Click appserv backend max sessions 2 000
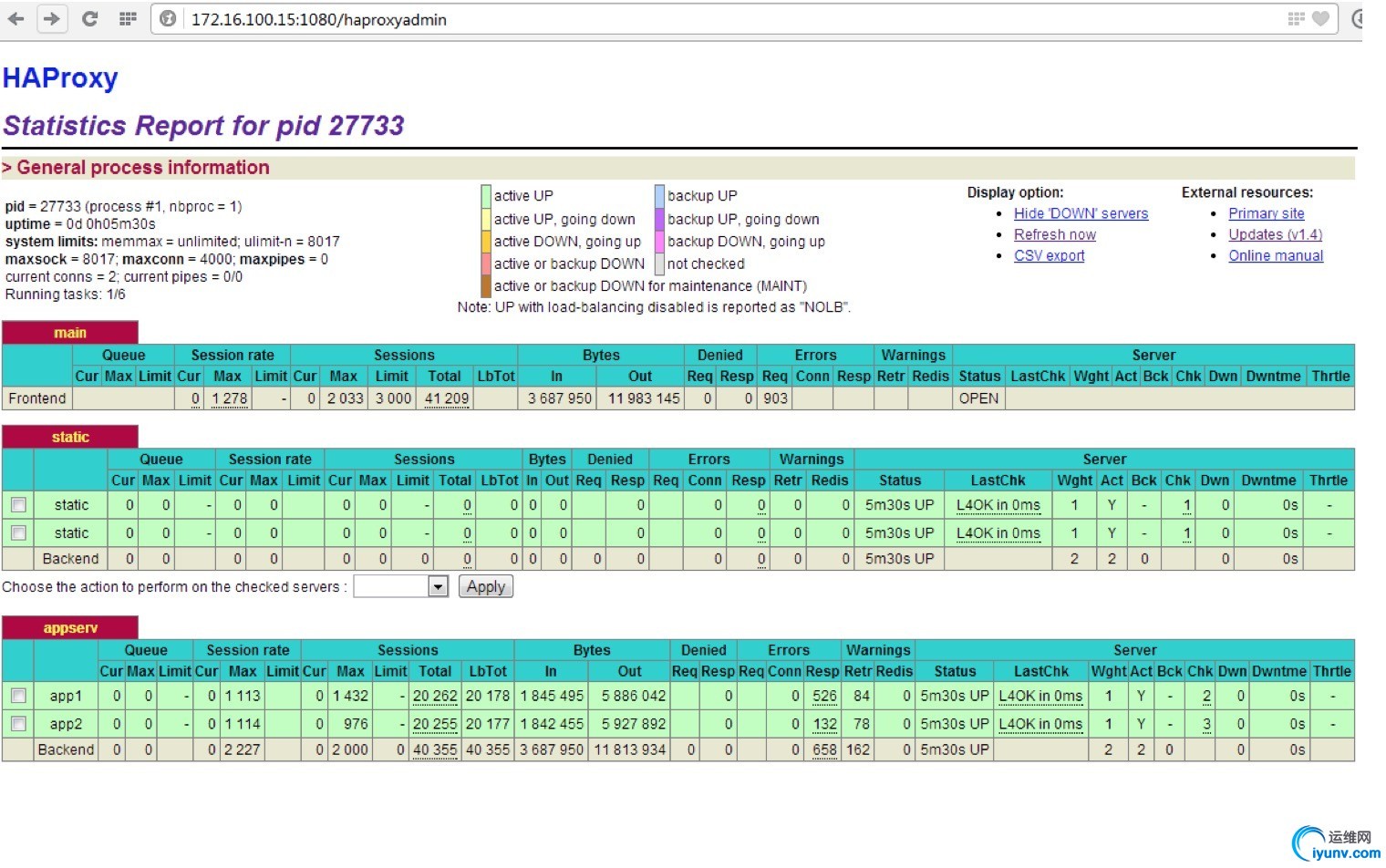 pos(350,749)
